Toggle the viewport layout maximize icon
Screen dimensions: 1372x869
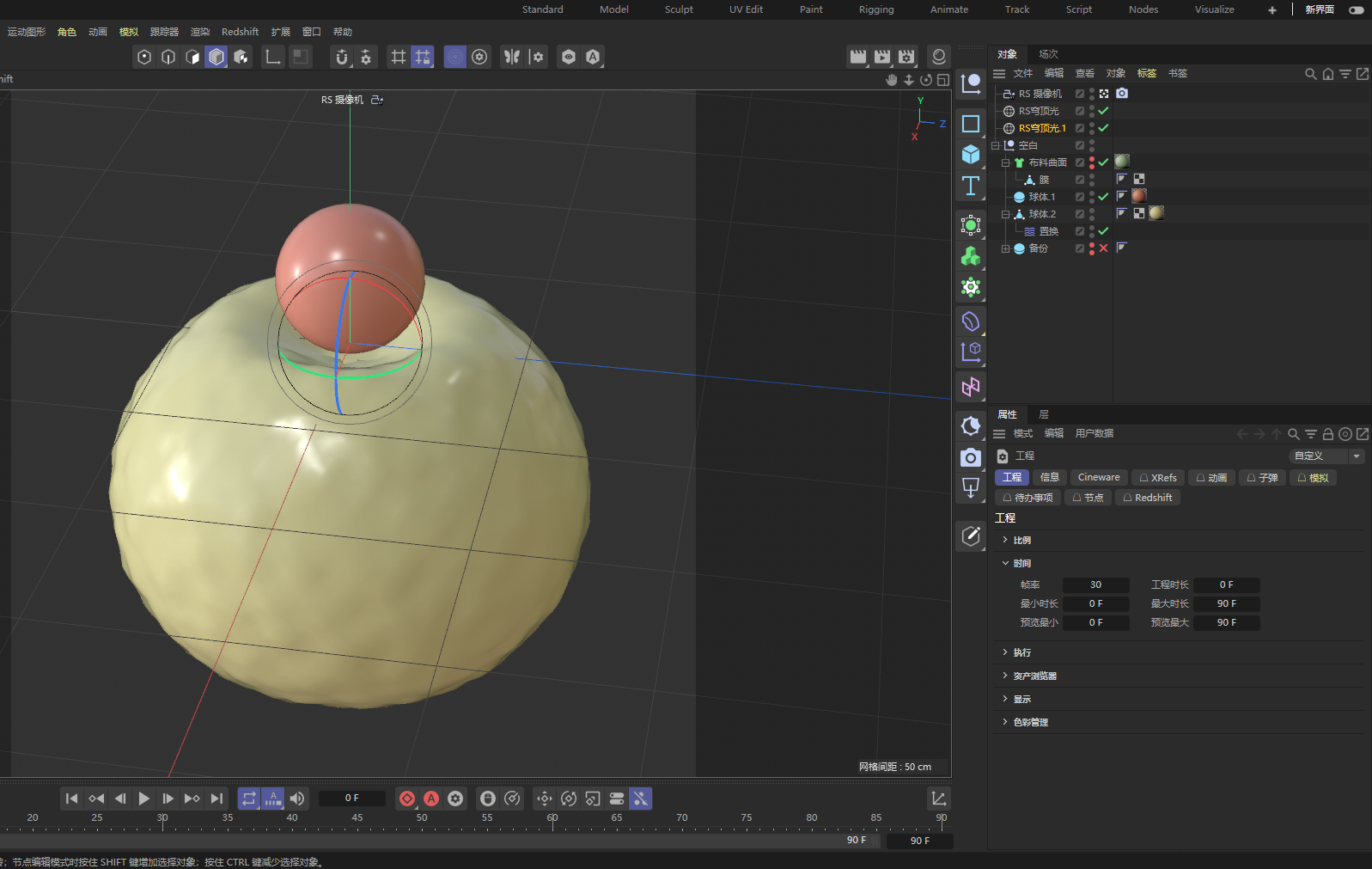click(x=943, y=80)
